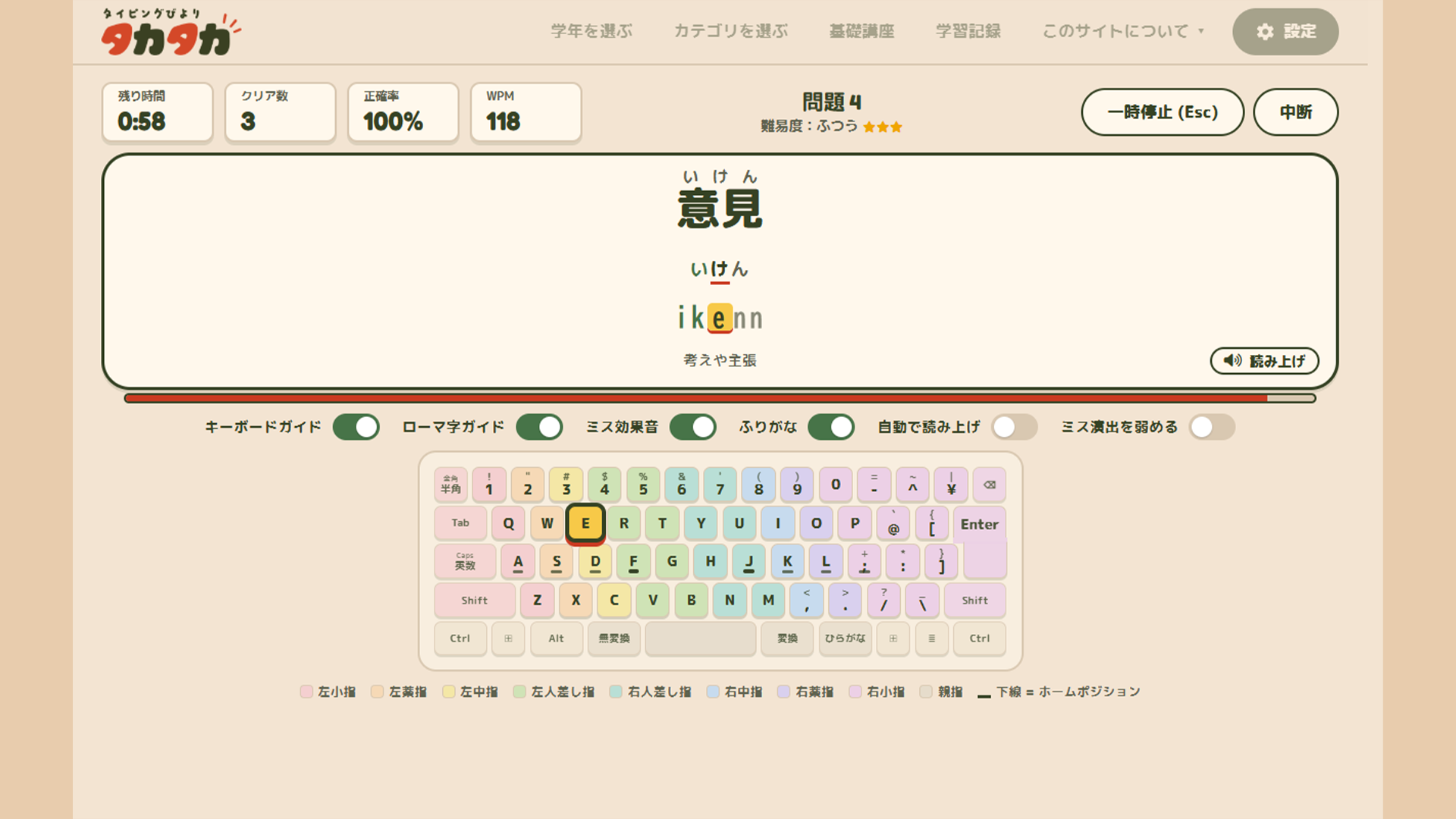
Task: Click the spacebar on virtual keyboard
Action: point(700,639)
